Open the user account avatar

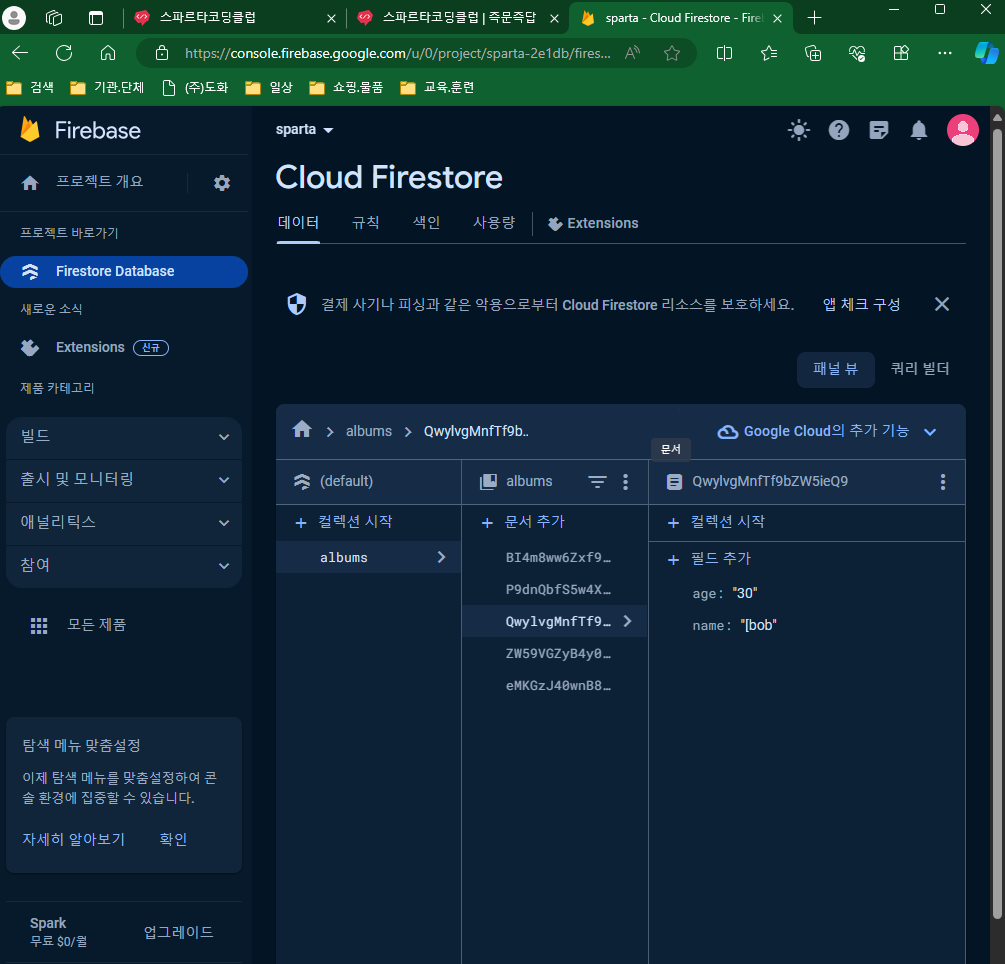[962, 130]
